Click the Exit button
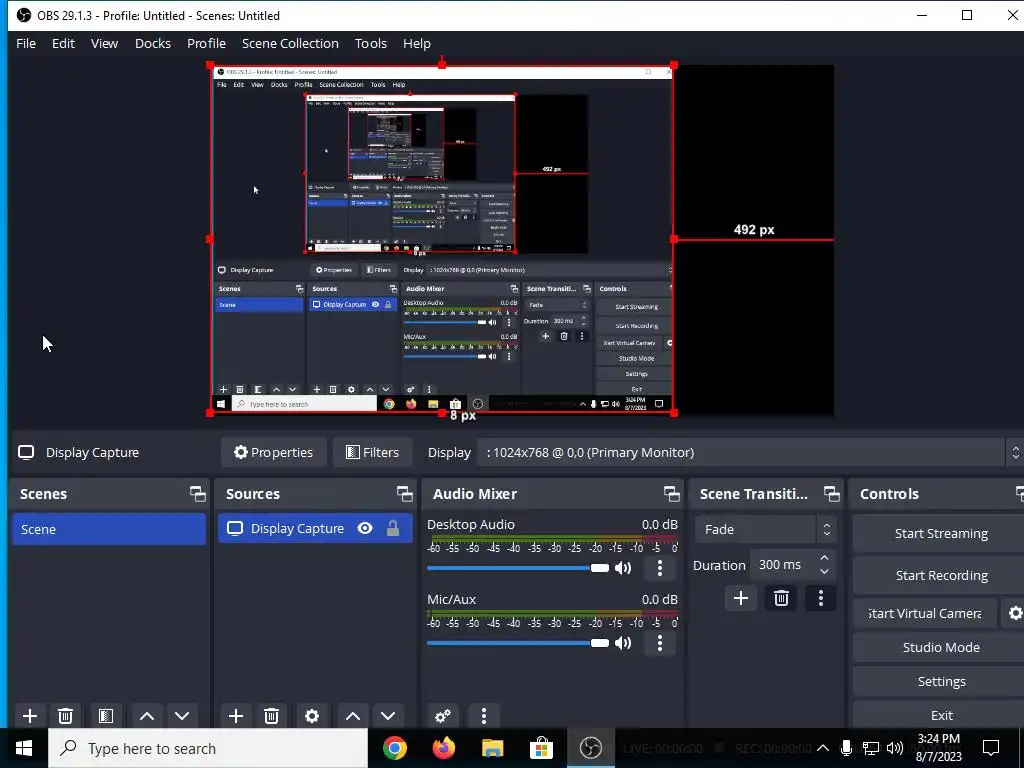 click(940, 715)
